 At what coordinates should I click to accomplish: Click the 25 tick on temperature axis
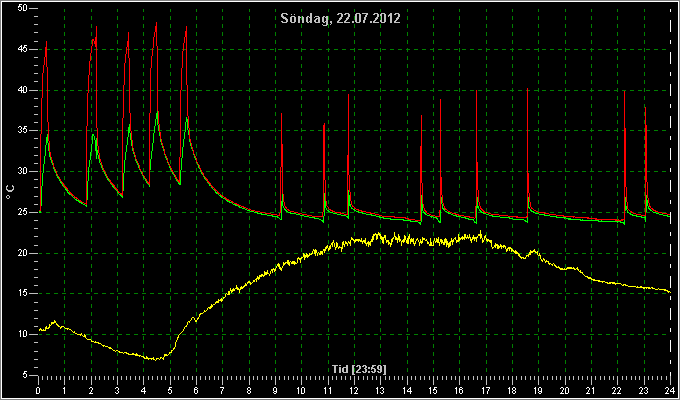point(23,212)
